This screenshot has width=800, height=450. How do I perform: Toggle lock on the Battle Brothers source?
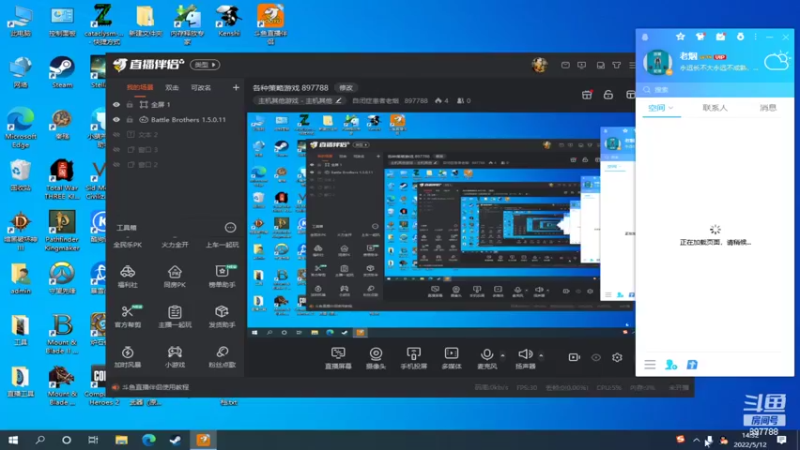130,120
